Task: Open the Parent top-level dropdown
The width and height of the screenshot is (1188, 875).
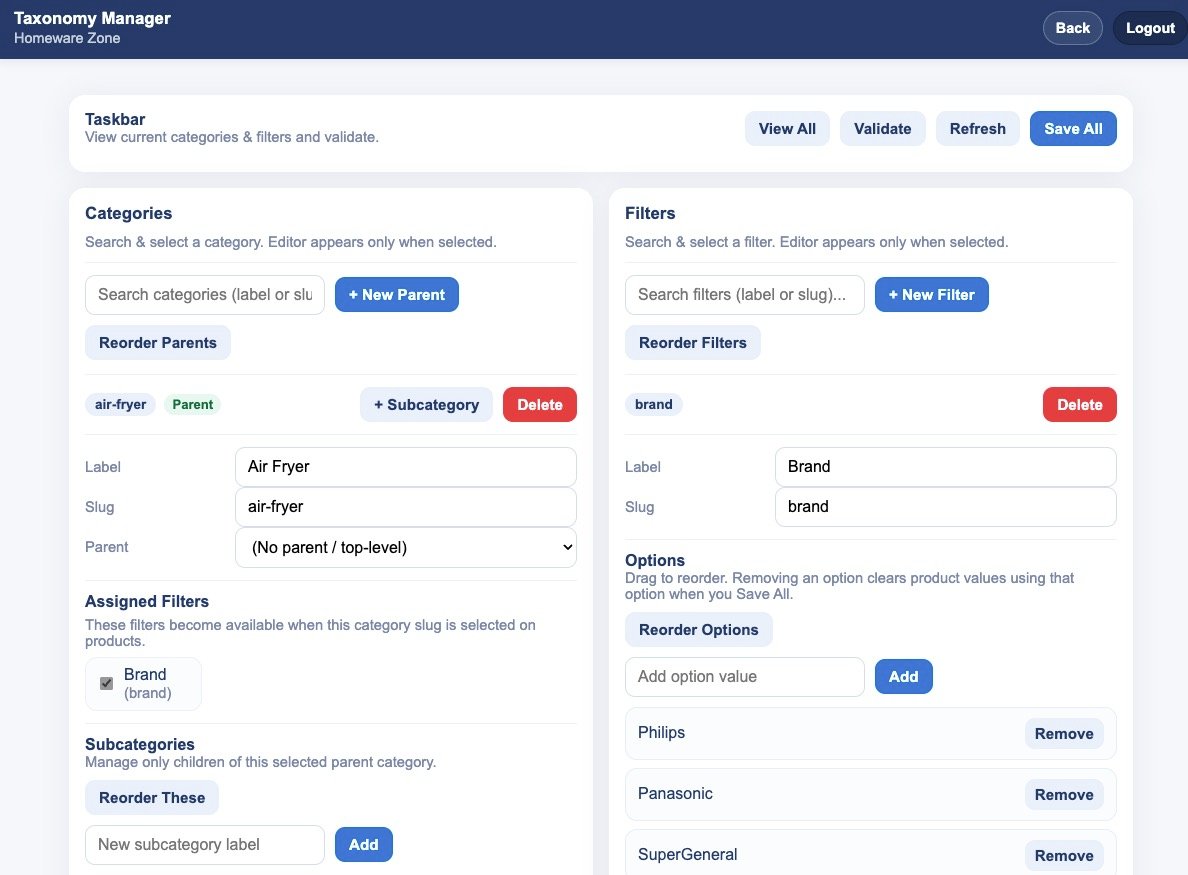Action: [x=405, y=547]
